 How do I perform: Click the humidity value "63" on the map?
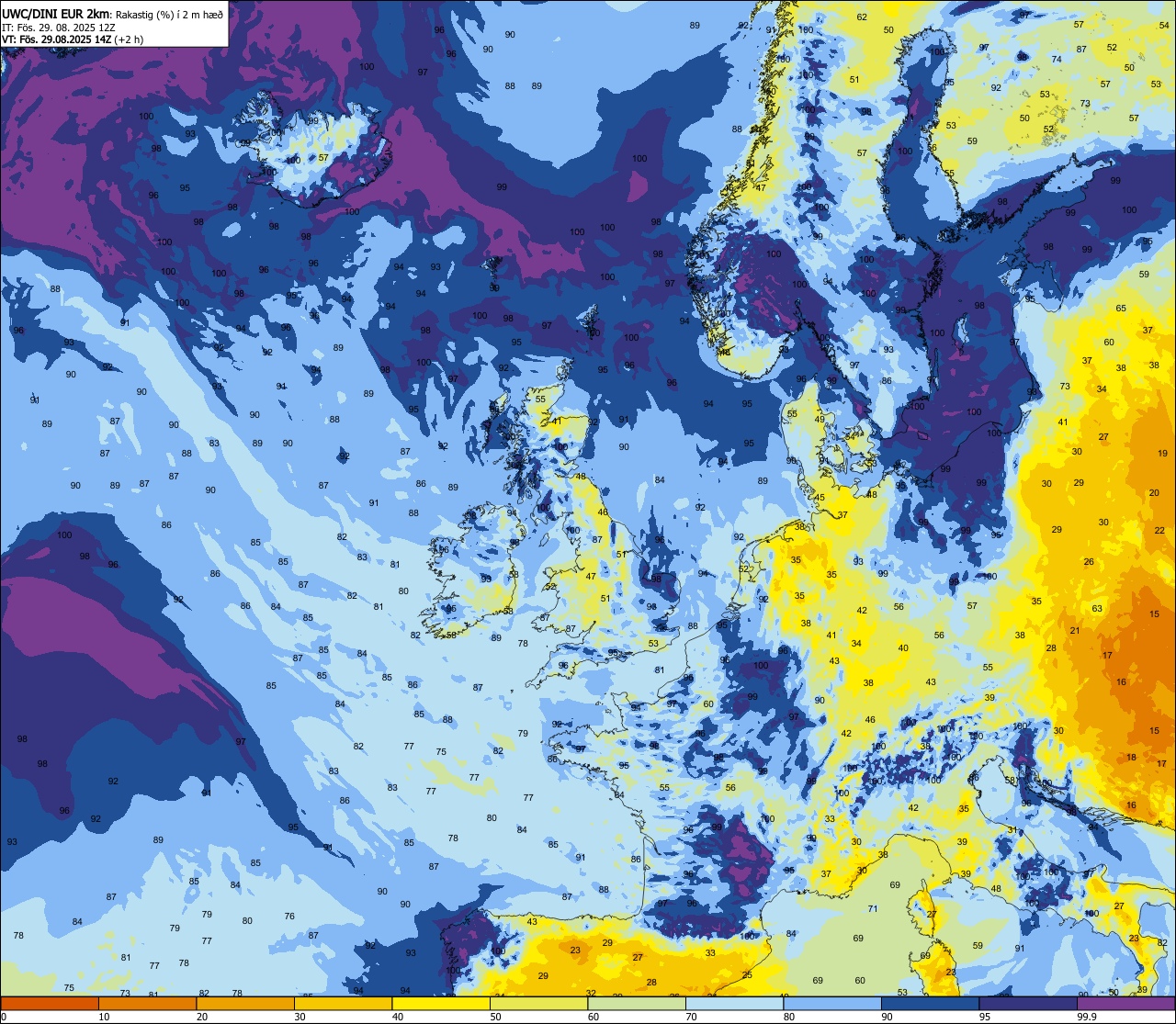[x=1097, y=609]
